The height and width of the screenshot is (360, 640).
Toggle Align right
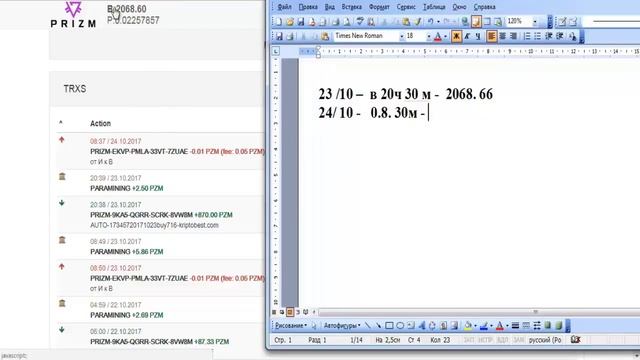[x=513, y=36]
